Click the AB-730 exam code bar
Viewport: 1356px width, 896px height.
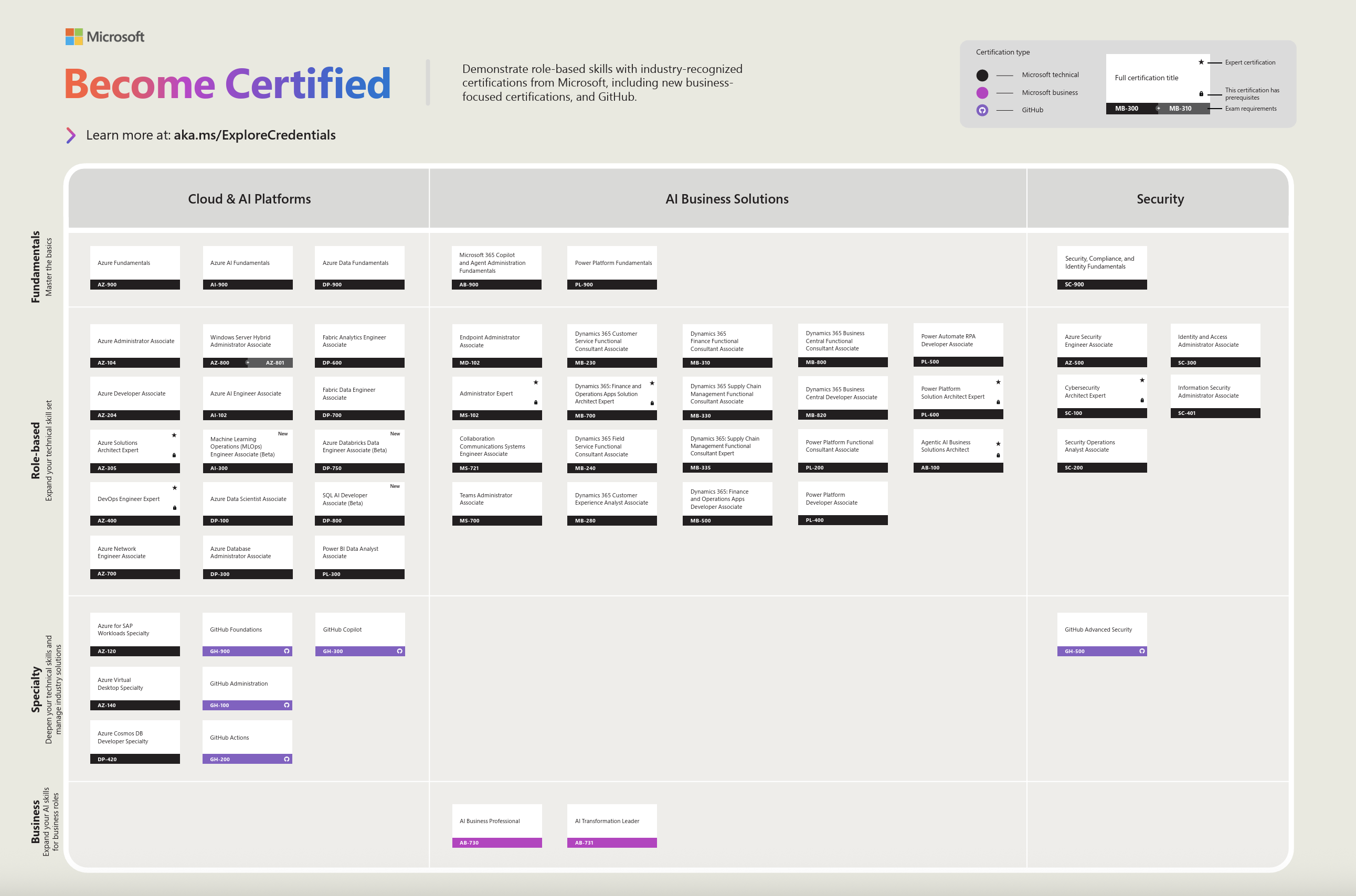pyautogui.click(x=496, y=842)
